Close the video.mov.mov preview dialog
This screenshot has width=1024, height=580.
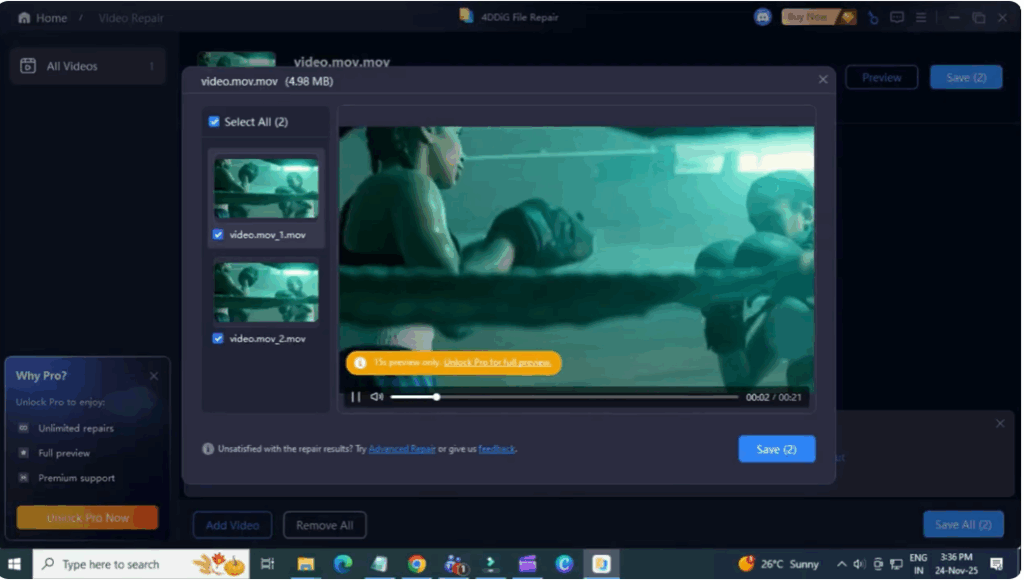823,80
